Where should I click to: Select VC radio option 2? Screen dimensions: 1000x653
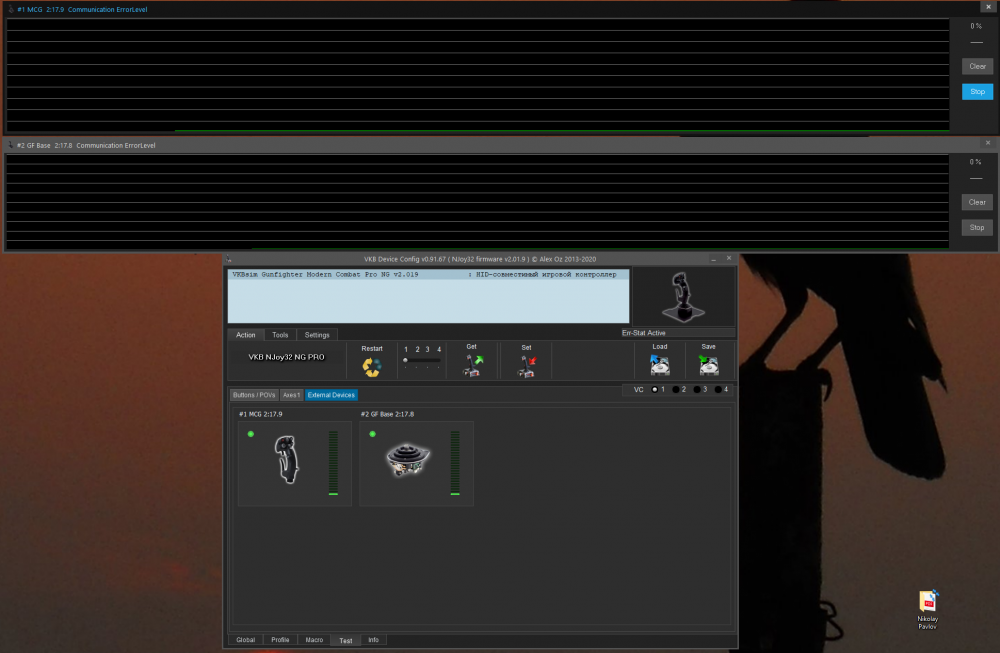[677, 389]
